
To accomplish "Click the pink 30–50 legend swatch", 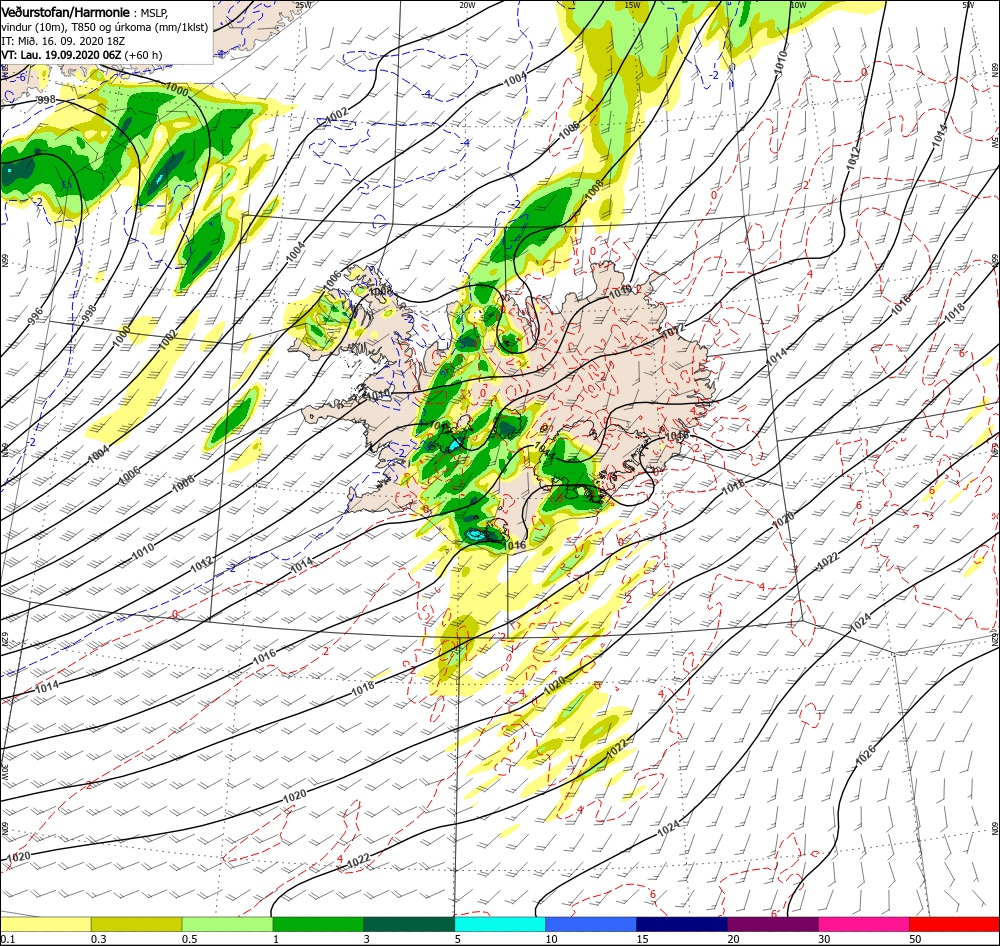I will (864, 924).
